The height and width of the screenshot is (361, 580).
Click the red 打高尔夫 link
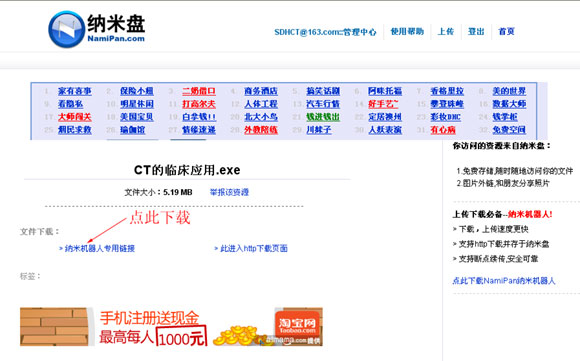pos(199,104)
